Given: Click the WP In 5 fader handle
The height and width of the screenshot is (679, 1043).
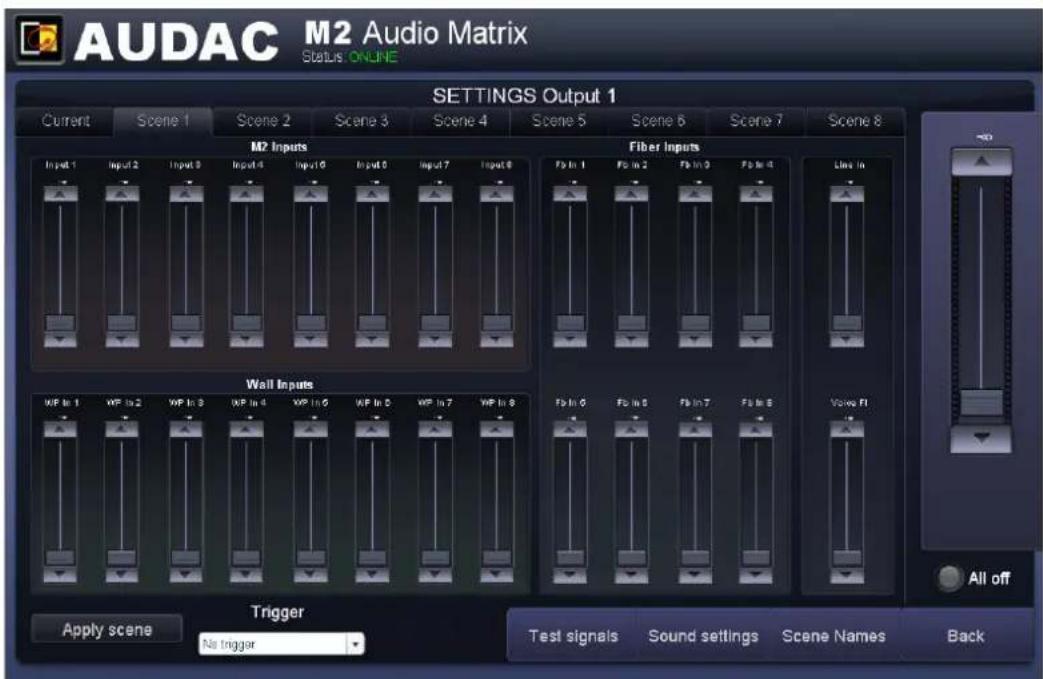Looking at the screenshot, I should click(311, 557).
